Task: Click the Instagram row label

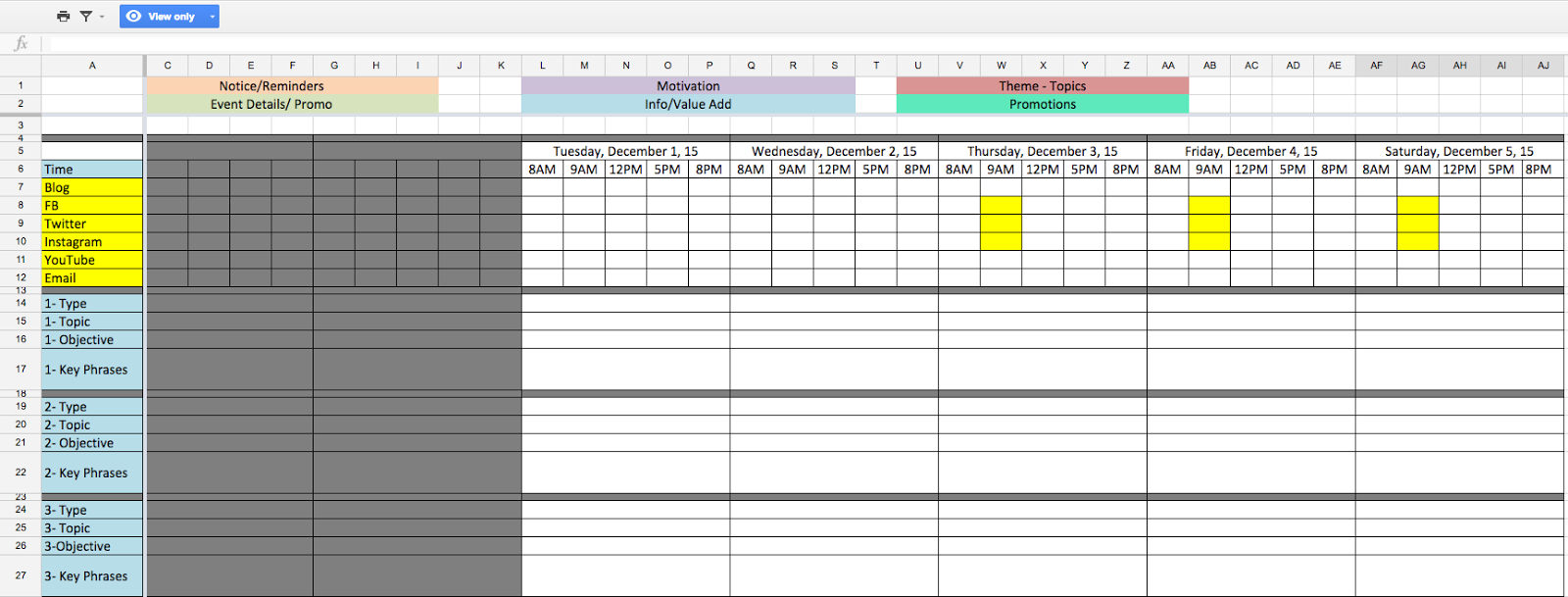Action: tap(92, 242)
